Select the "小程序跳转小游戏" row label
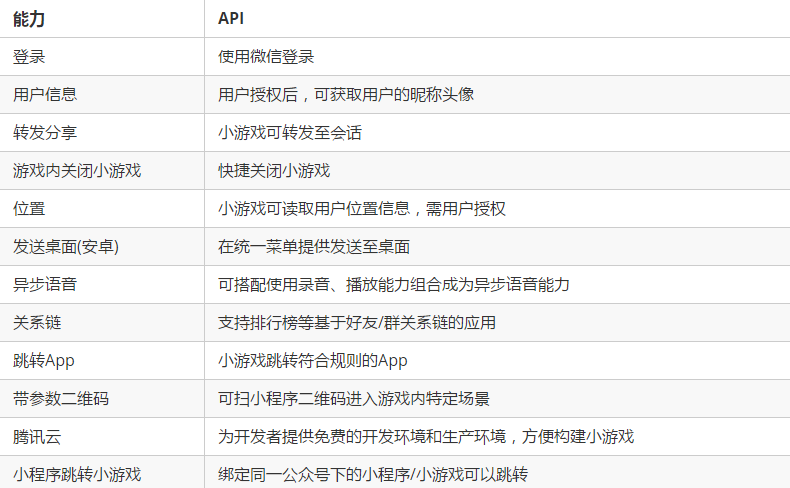Viewport: 790px width, 488px height. (x=77, y=475)
